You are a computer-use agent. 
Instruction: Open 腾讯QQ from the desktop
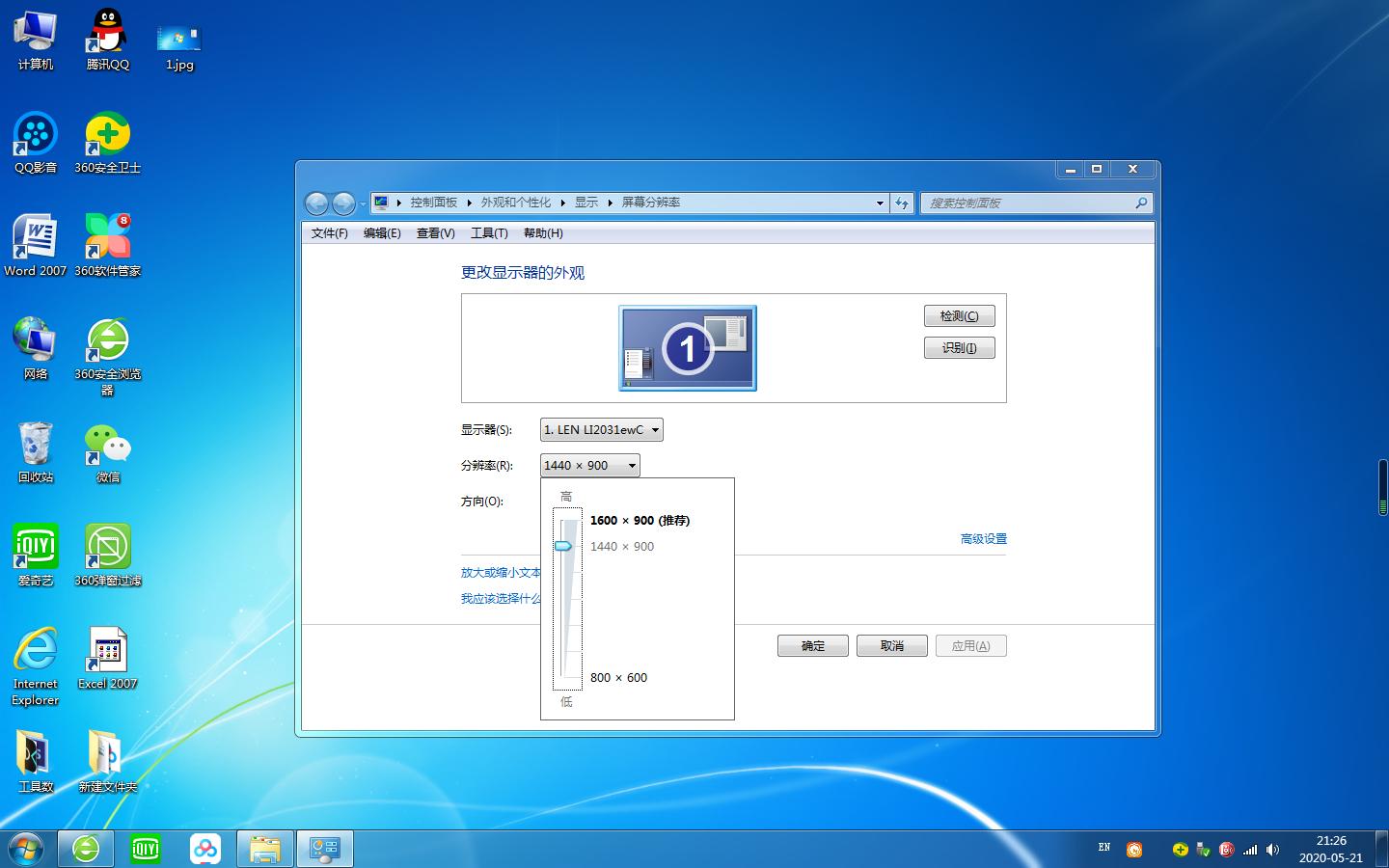point(107,29)
